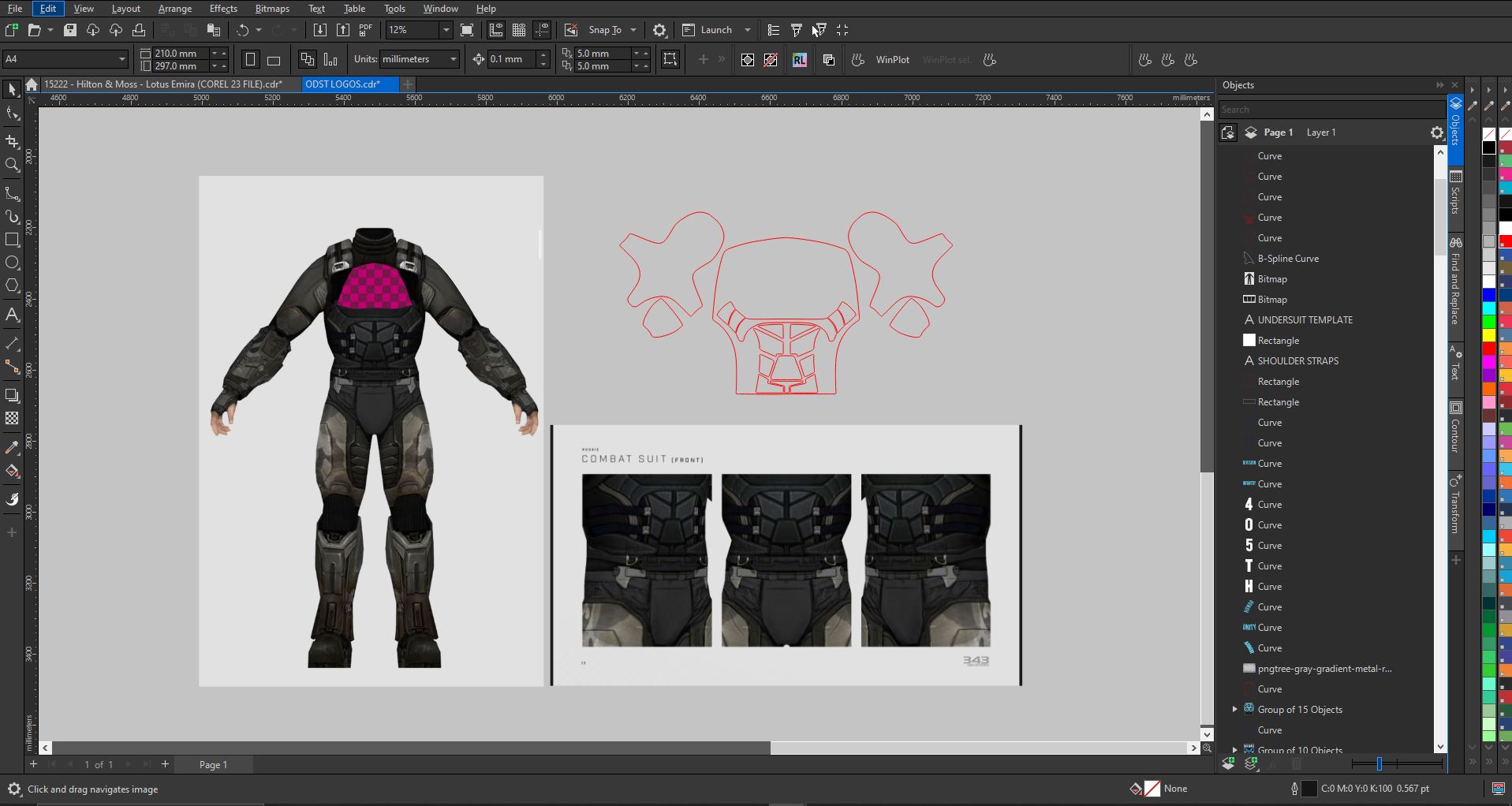Click the blue swatch in the palette
The width and height of the screenshot is (1512, 806).
pyautogui.click(x=1489, y=295)
